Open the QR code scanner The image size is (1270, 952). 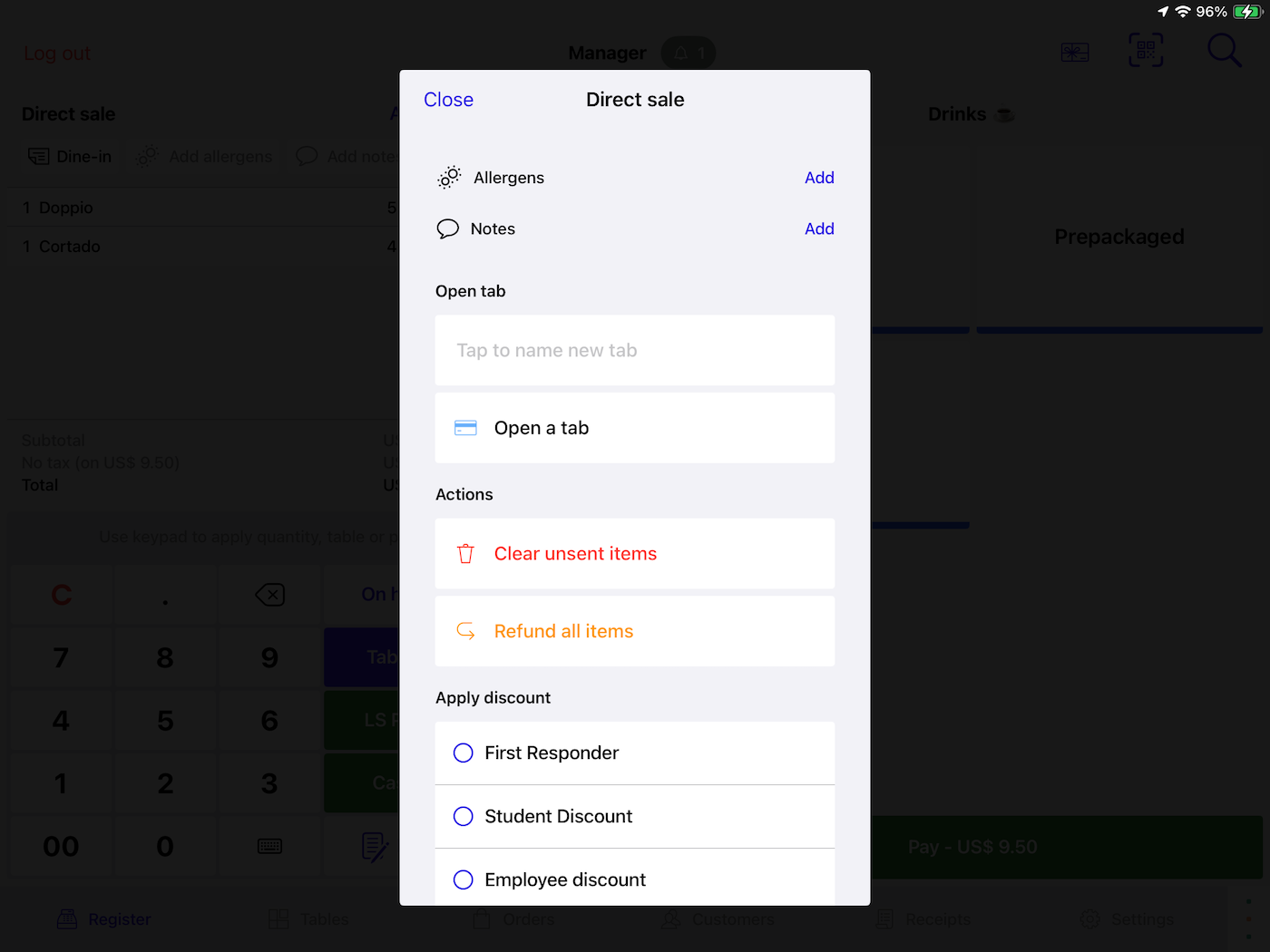click(x=1145, y=50)
